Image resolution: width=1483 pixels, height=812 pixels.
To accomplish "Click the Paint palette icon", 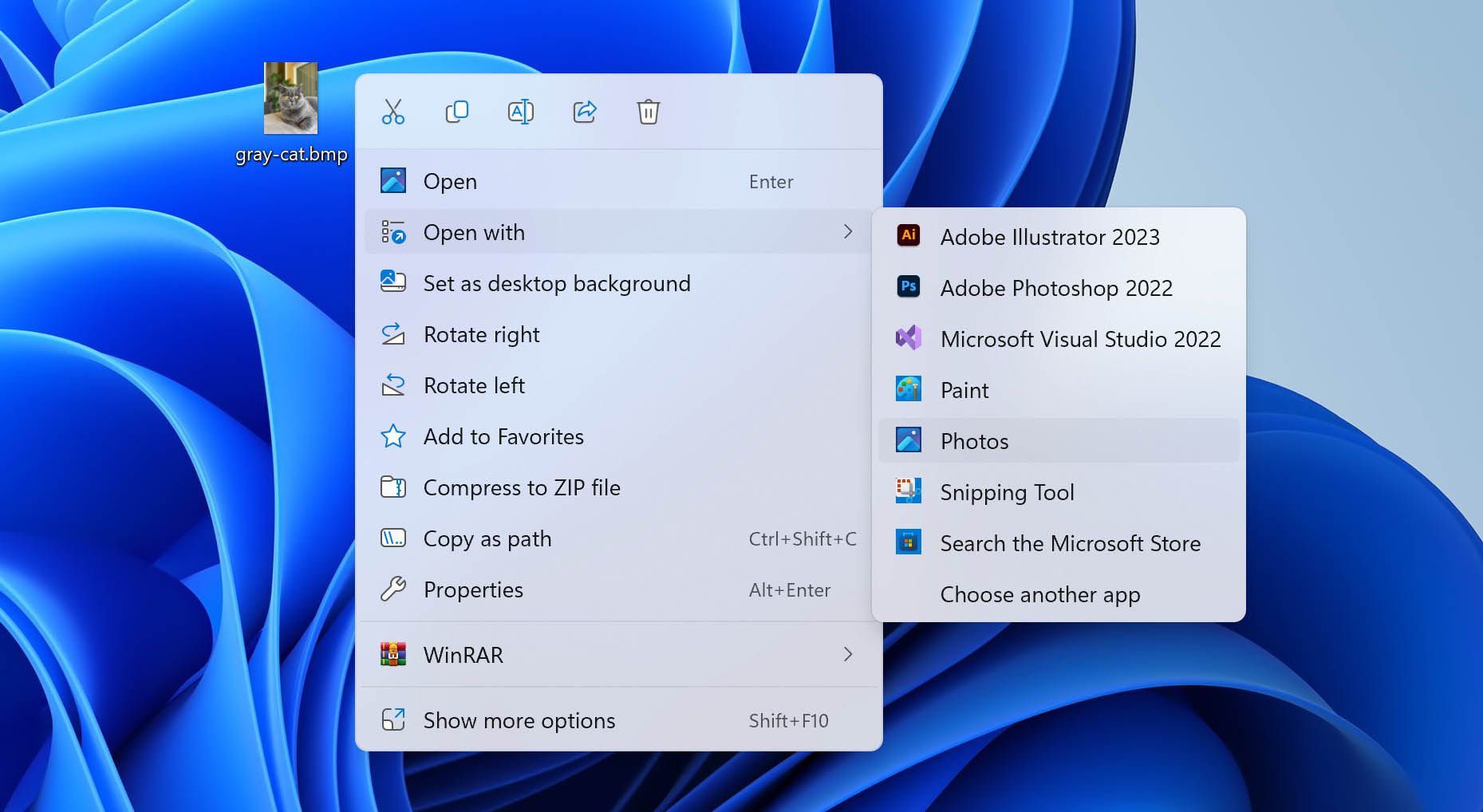I will pyautogui.click(x=909, y=388).
